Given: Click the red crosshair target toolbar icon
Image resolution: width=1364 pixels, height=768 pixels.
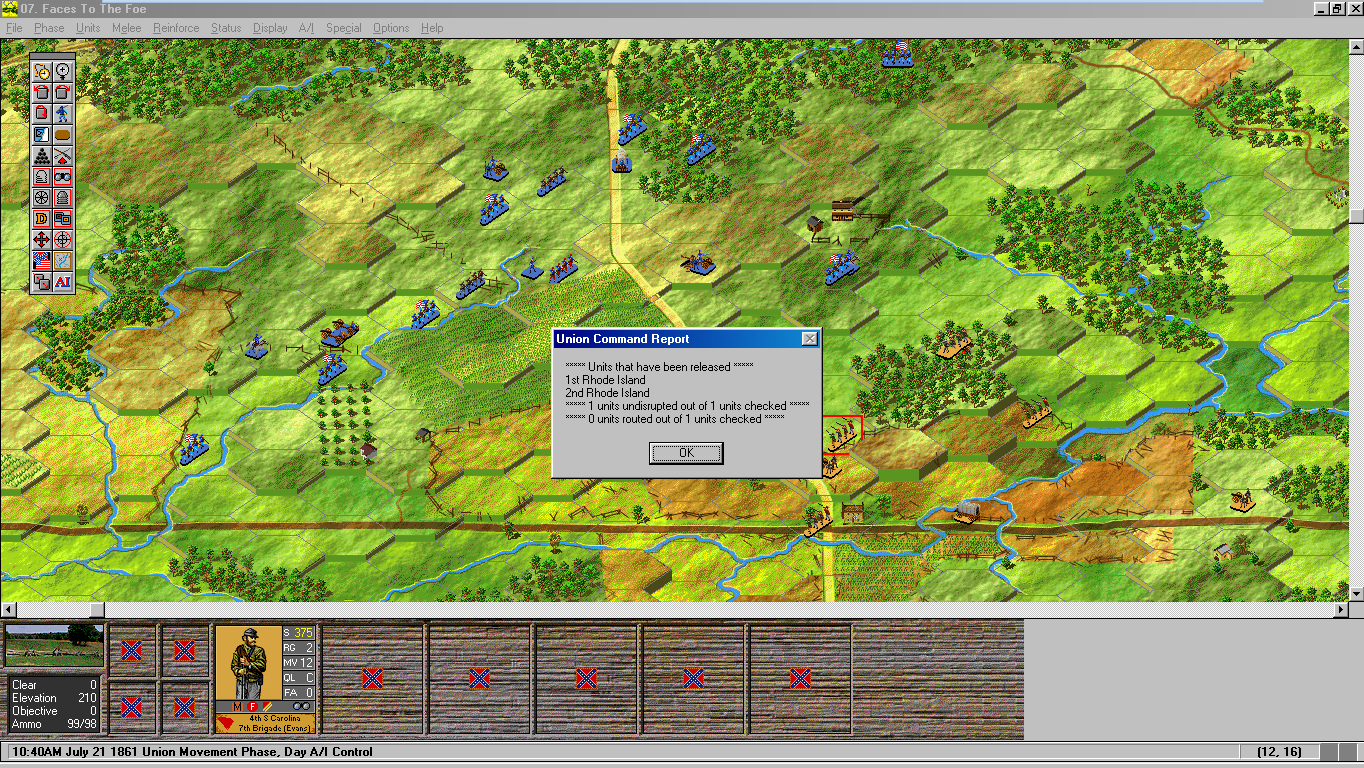Looking at the screenshot, I should coord(63,239).
